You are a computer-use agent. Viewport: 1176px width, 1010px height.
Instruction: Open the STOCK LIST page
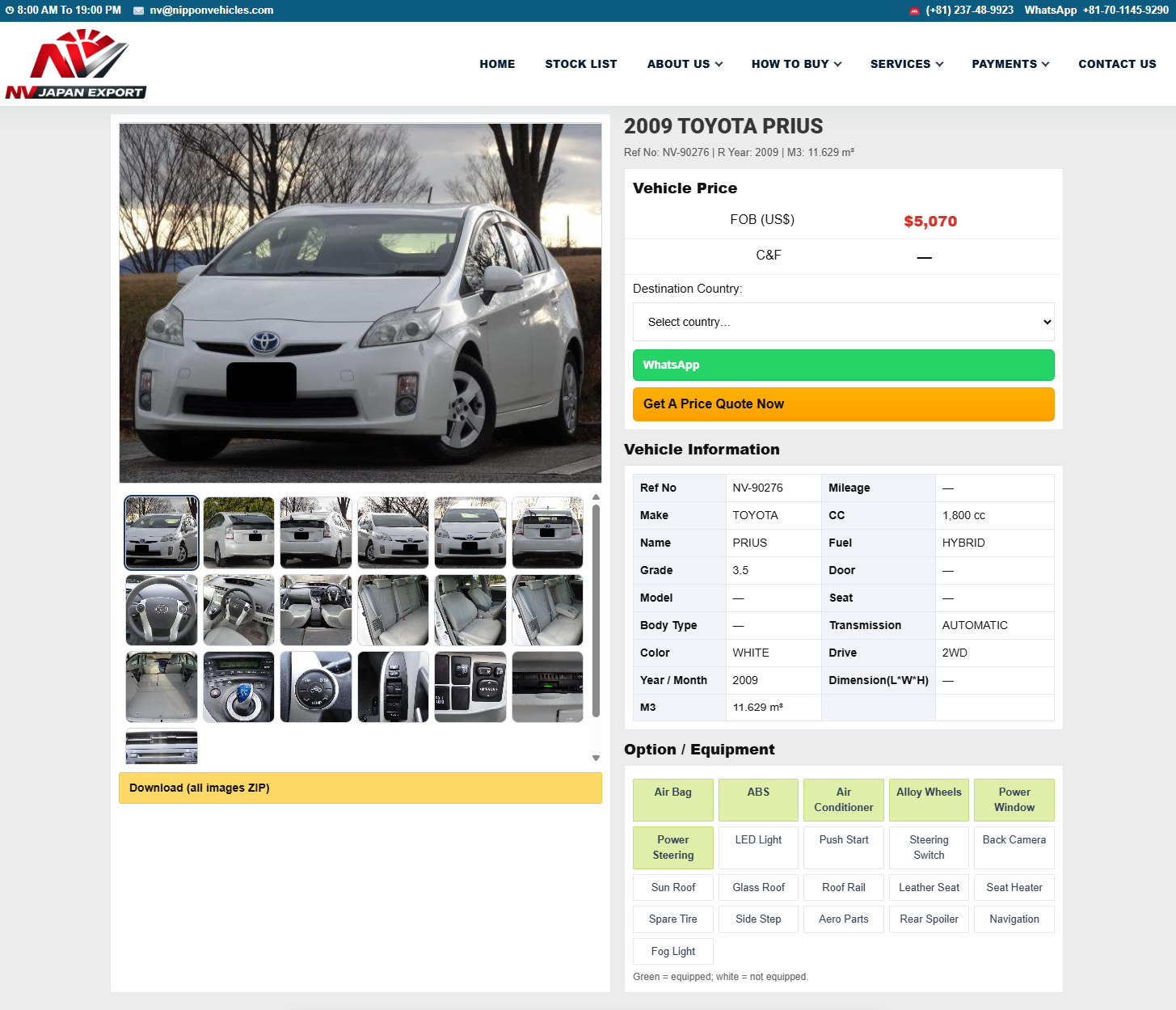tap(581, 64)
